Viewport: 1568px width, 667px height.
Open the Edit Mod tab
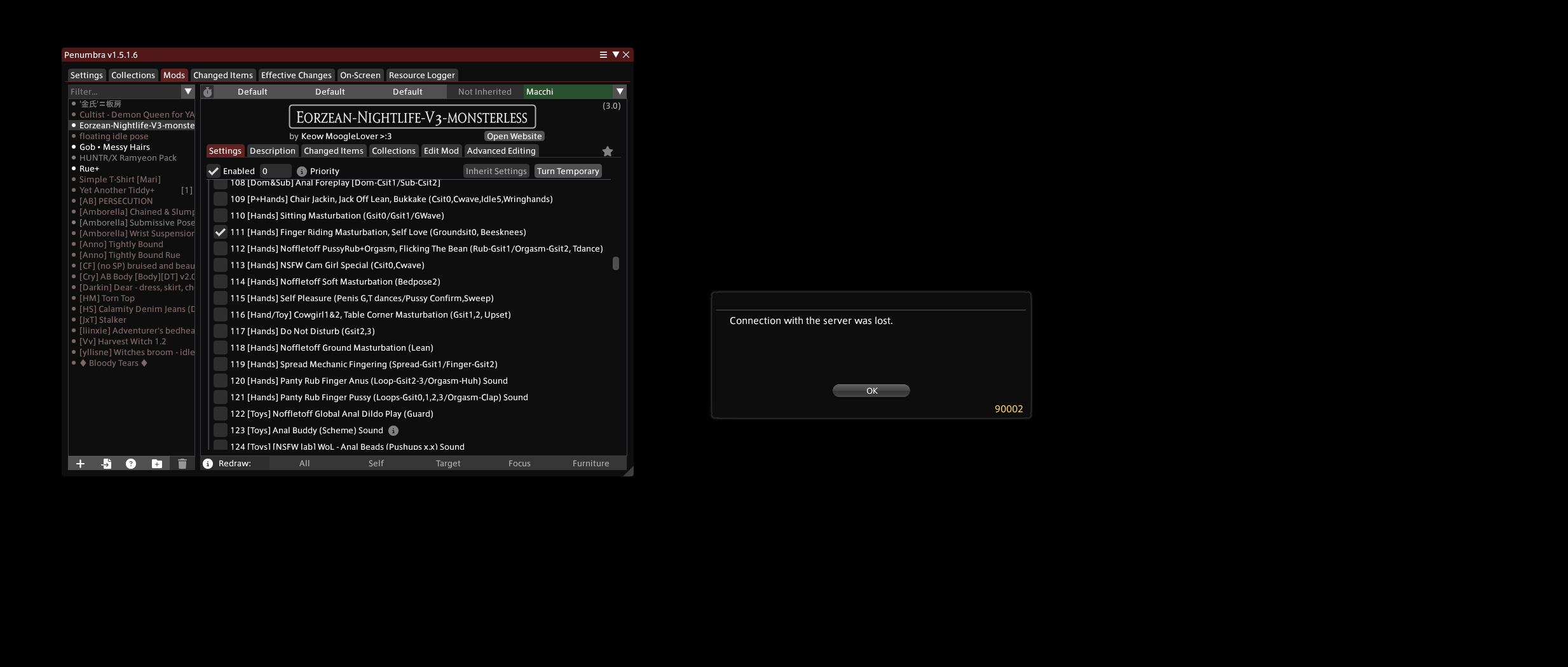[x=441, y=151]
